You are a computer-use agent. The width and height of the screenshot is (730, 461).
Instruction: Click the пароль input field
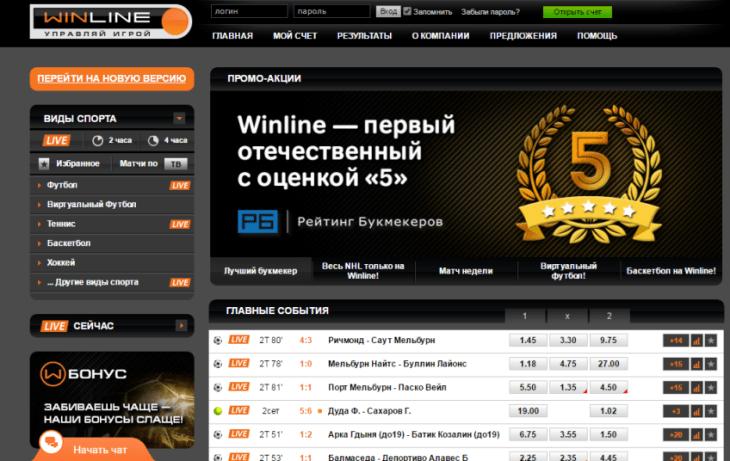click(x=331, y=11)
